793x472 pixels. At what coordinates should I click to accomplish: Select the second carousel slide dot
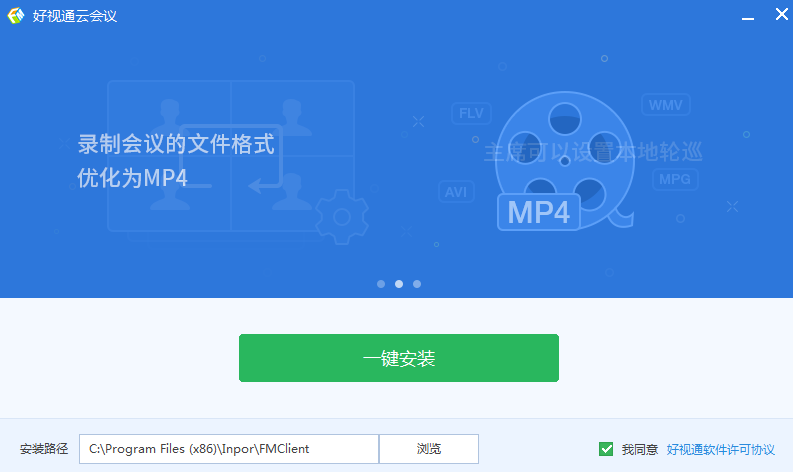coord(399,284)
